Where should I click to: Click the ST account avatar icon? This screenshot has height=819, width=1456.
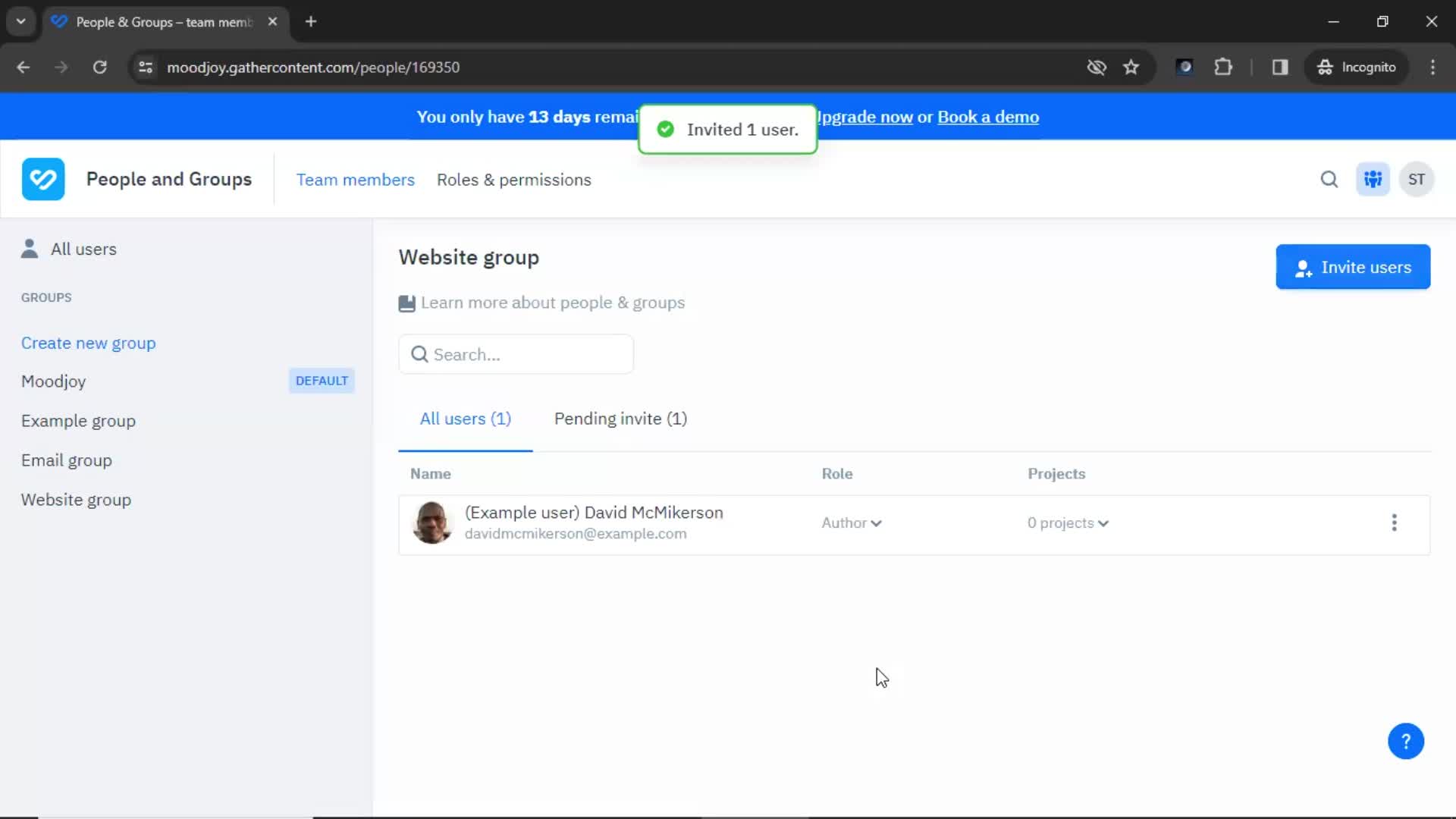(1417, 179)
